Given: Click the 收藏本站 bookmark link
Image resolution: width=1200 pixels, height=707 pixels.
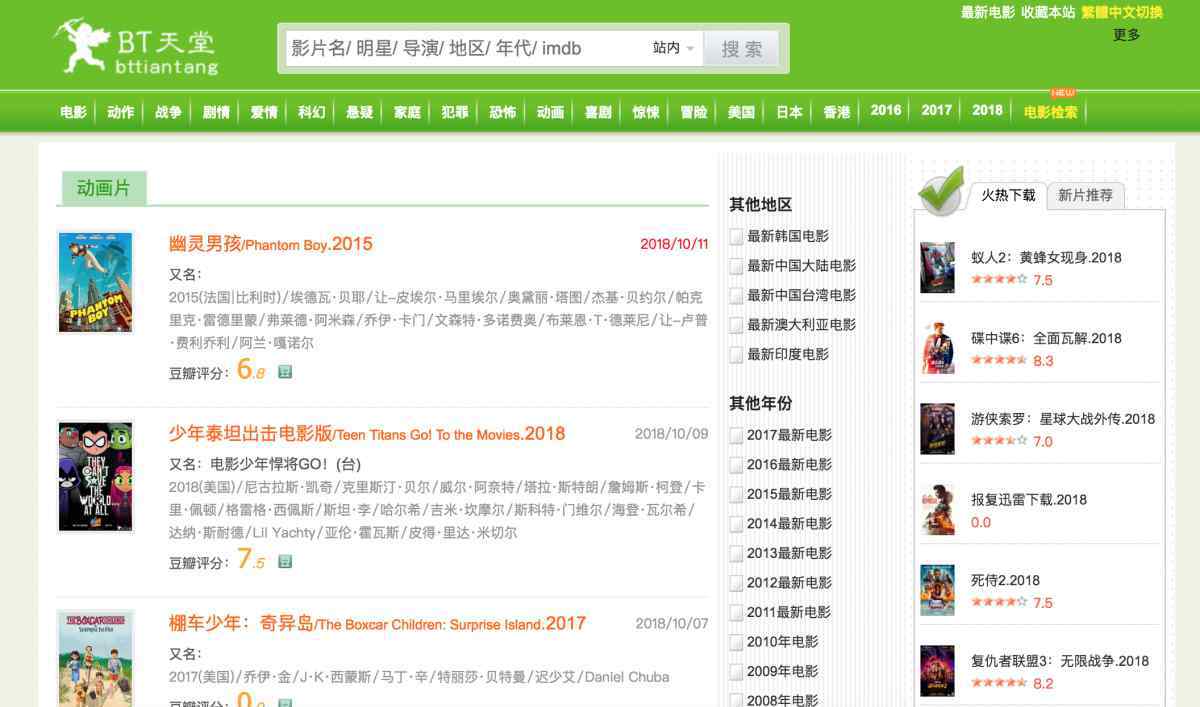Looking at the screenshot, I should 1048,12.
